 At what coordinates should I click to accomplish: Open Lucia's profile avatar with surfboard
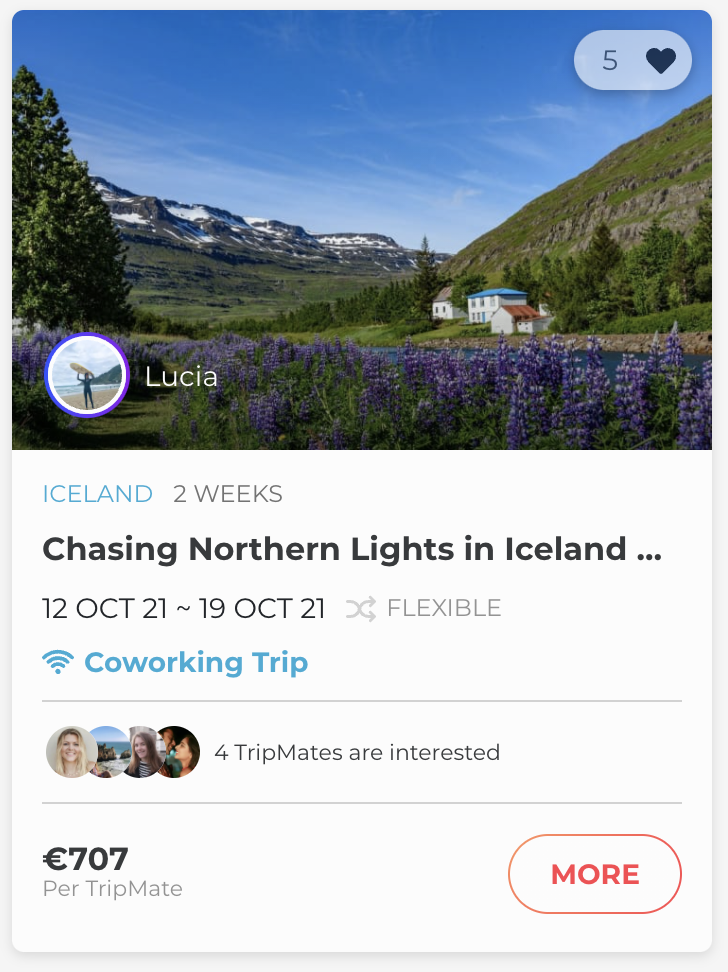87,375
